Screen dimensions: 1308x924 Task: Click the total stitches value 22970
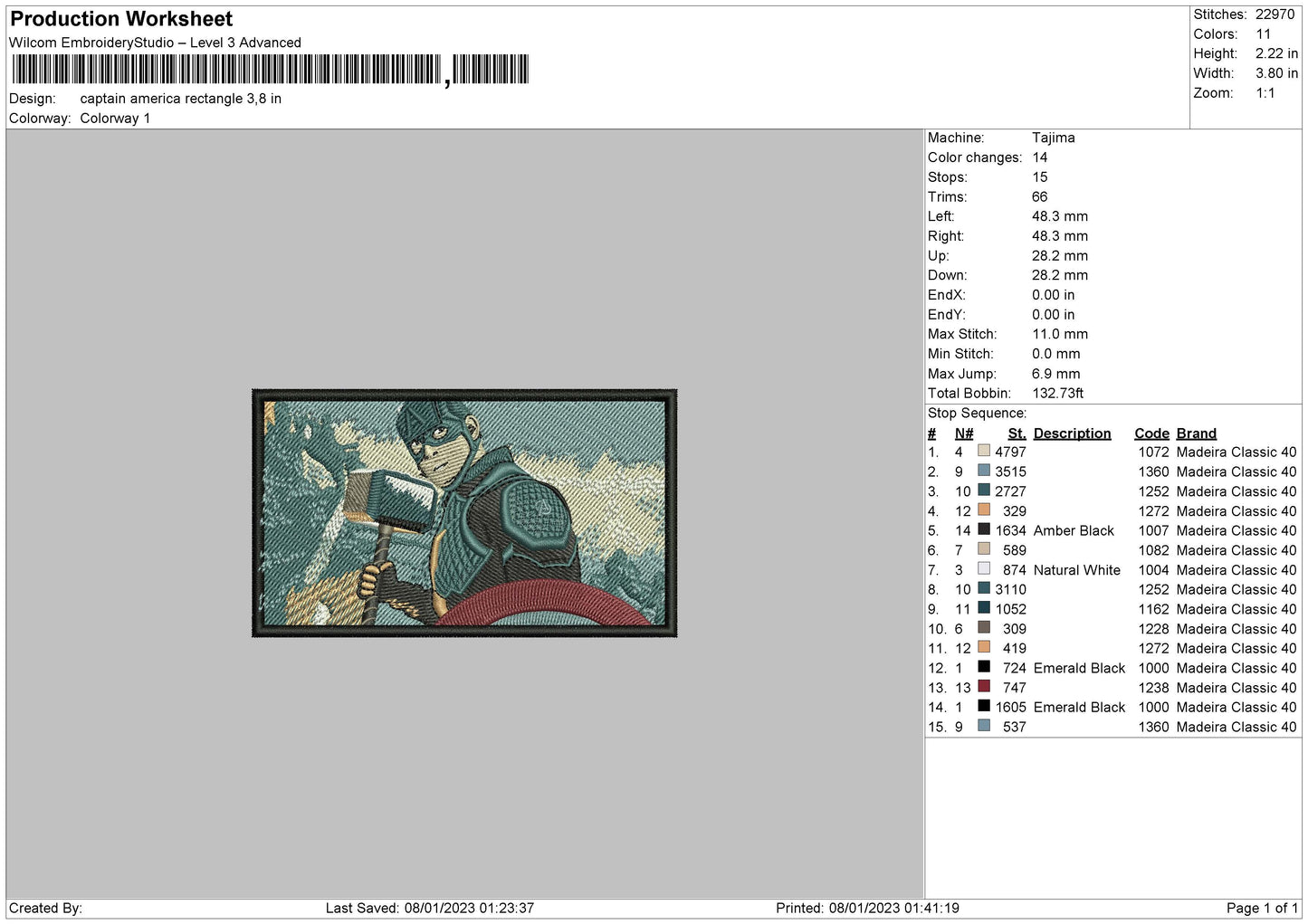point(1275,14)
